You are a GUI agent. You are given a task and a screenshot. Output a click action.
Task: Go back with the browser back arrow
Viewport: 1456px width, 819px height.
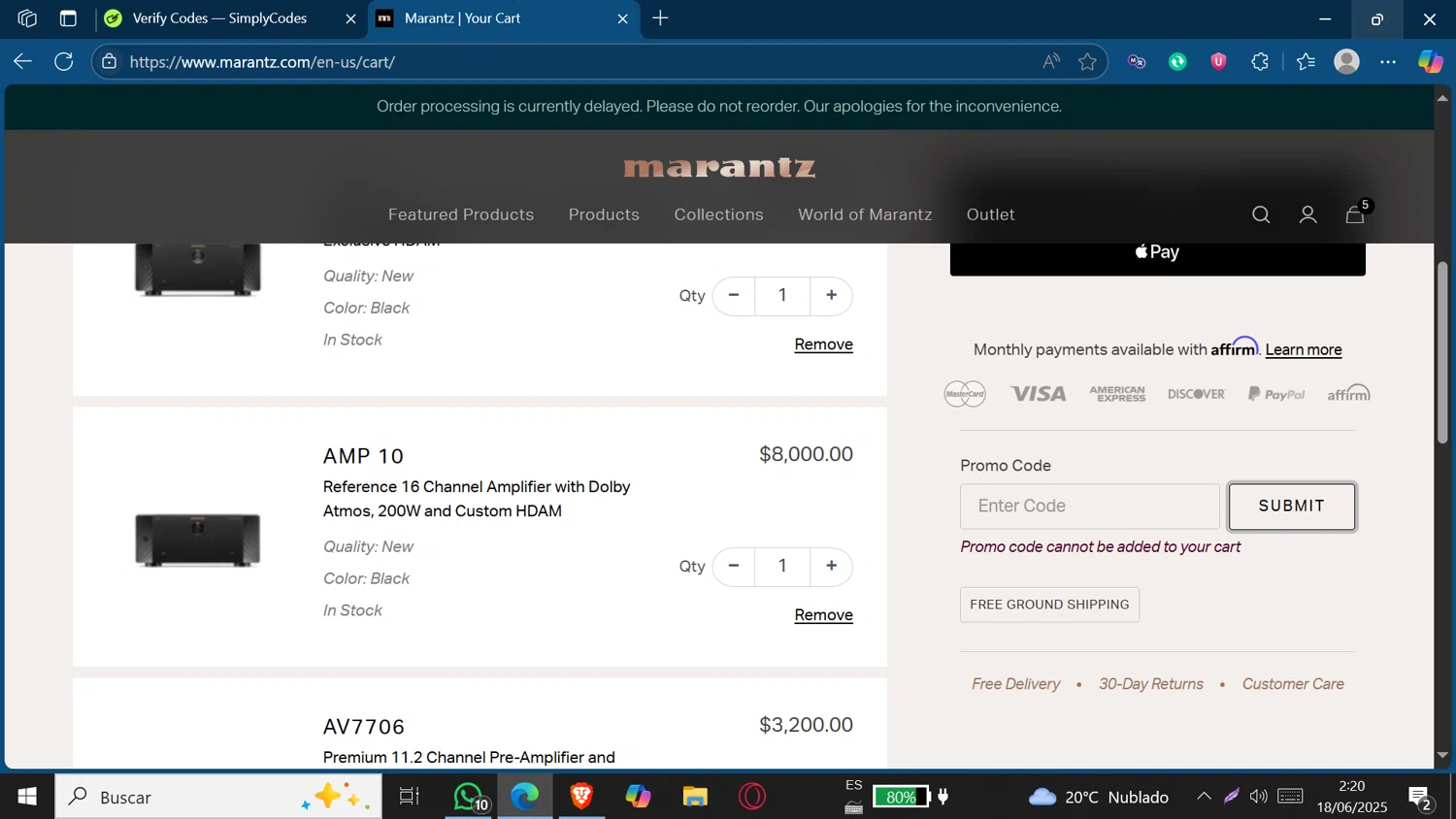(x=22, y=61)
